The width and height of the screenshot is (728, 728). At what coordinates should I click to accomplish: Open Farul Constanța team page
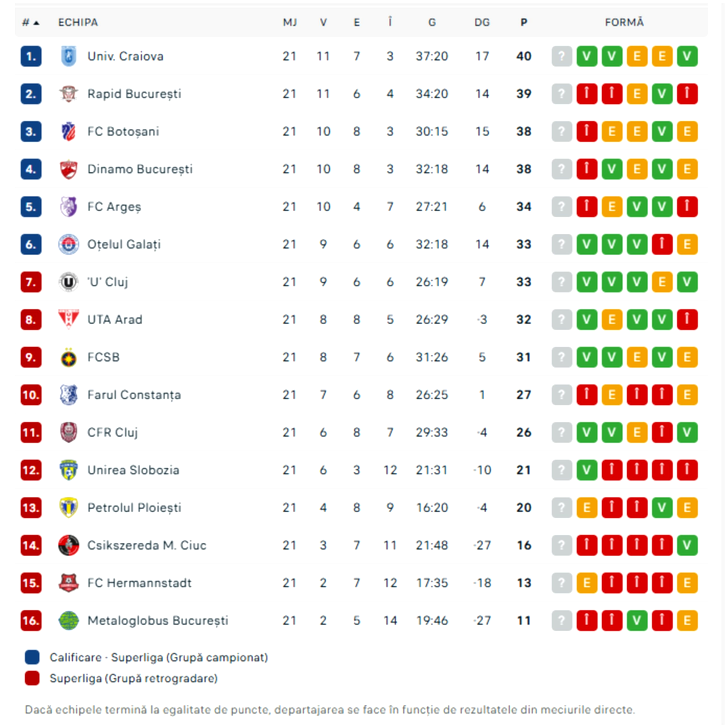134,395
